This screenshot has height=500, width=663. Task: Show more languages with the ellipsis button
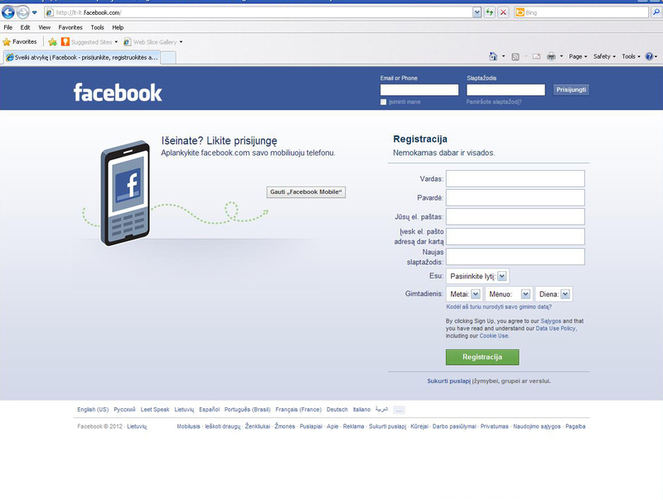(x=399, y=410)
